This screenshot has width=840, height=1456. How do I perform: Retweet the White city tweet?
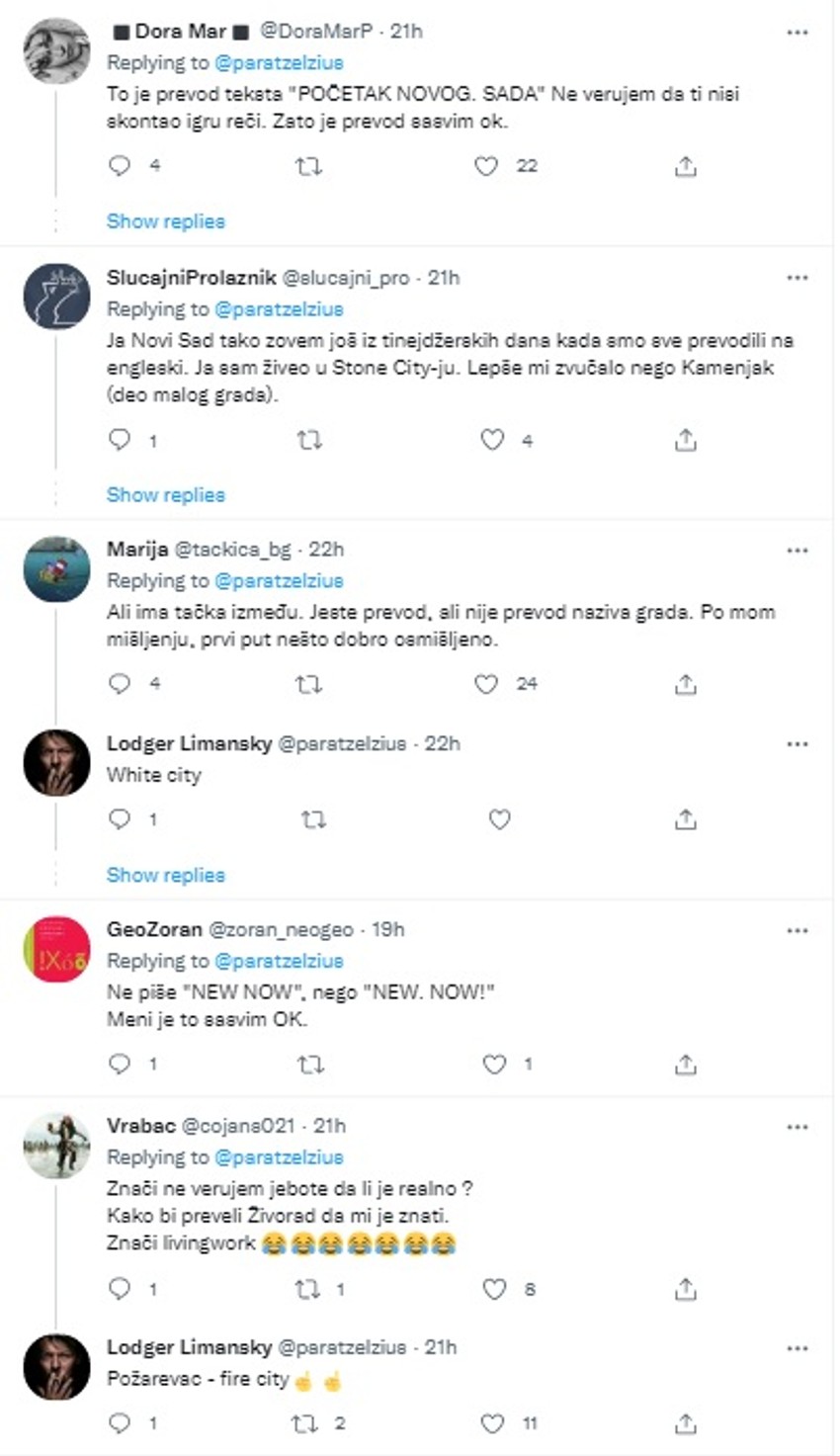point(312,819)
